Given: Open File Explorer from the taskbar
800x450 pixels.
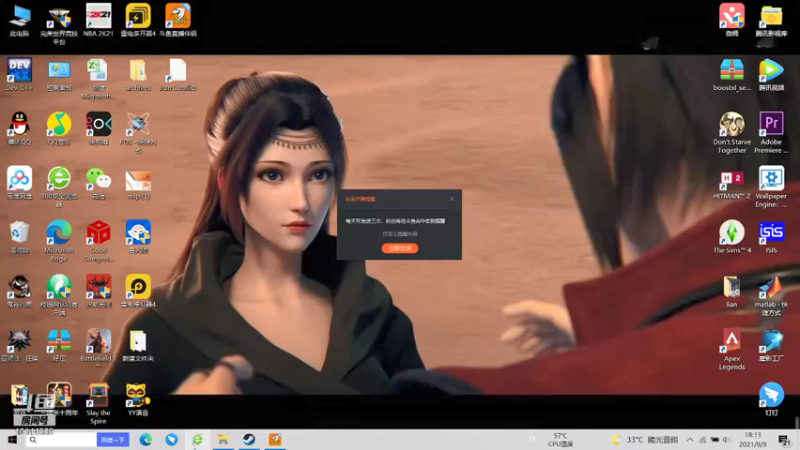Looking at the screenshot, I should pyautogui.click(x=223, y=440).
